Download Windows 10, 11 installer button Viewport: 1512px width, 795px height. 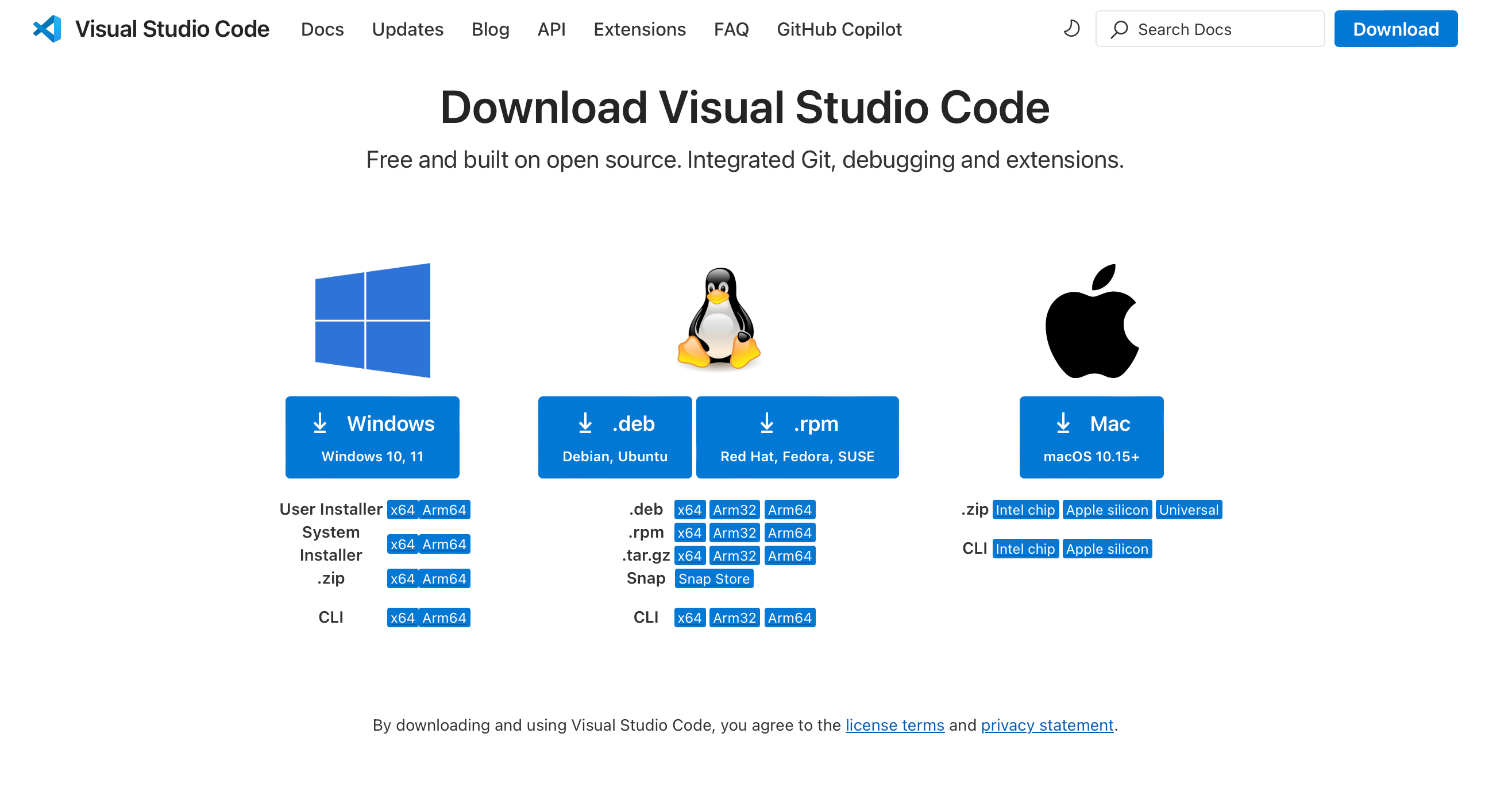coord(372,437)
